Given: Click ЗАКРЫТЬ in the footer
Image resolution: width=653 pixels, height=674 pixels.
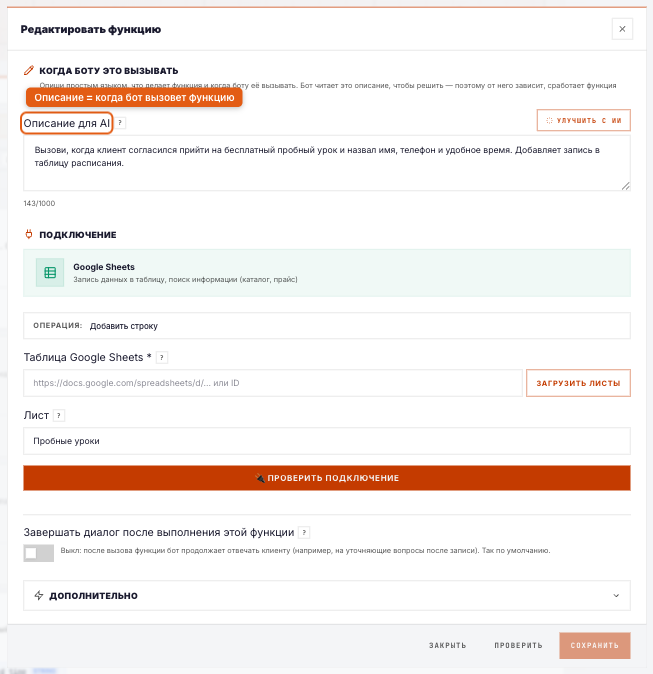Looking at the screenshot, I should tap(448, 645).
